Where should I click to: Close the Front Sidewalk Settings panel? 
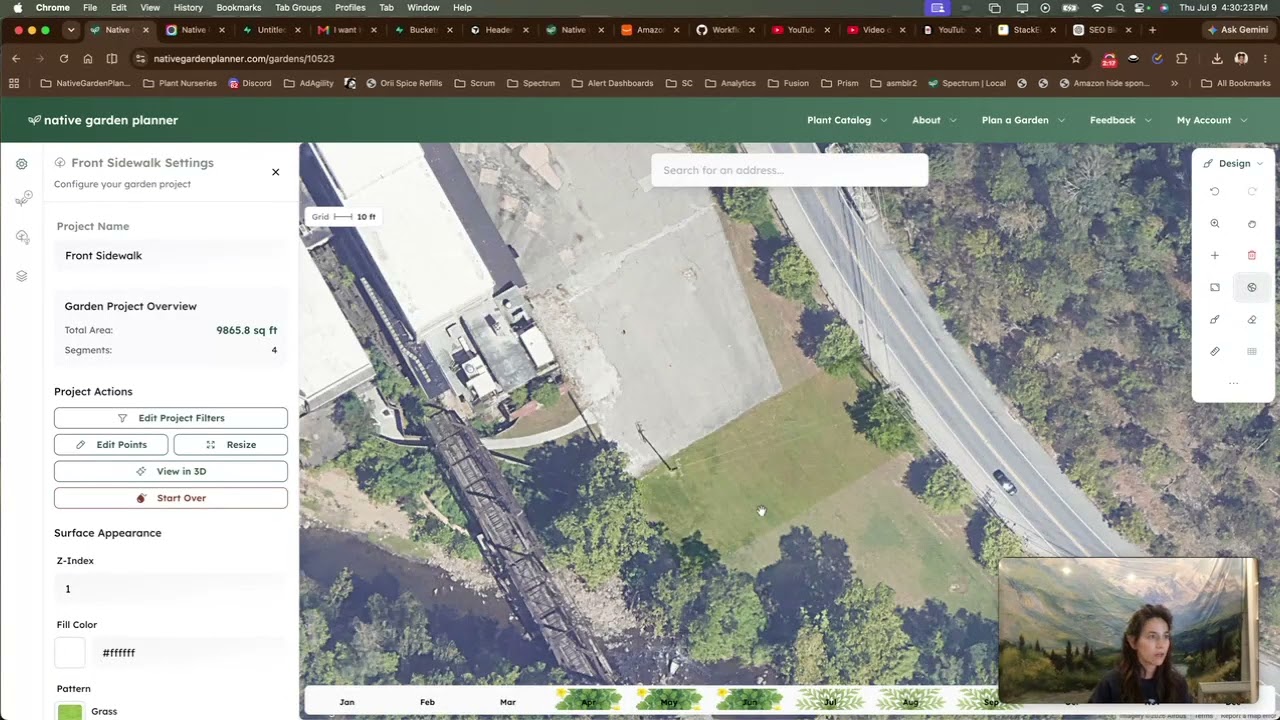(x=276, y=172)
